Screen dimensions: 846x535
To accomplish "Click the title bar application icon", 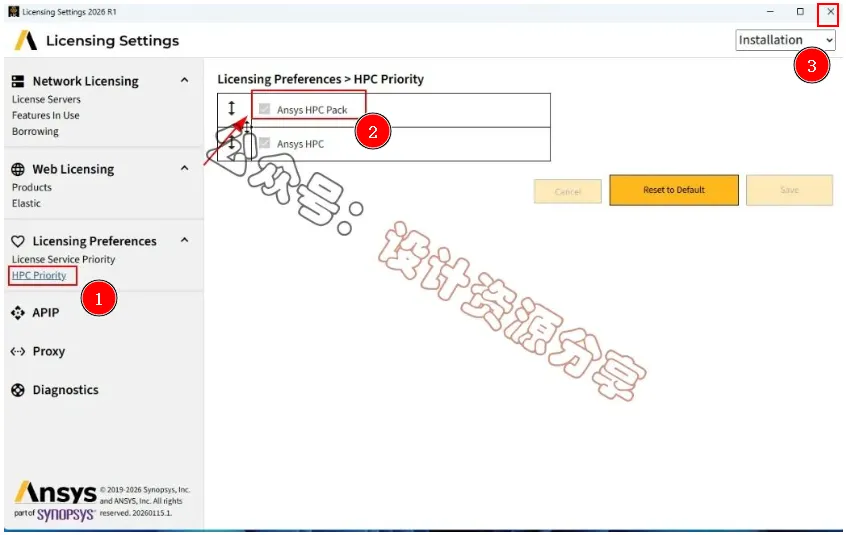I will pyautogui.click(x=13, y=11).
